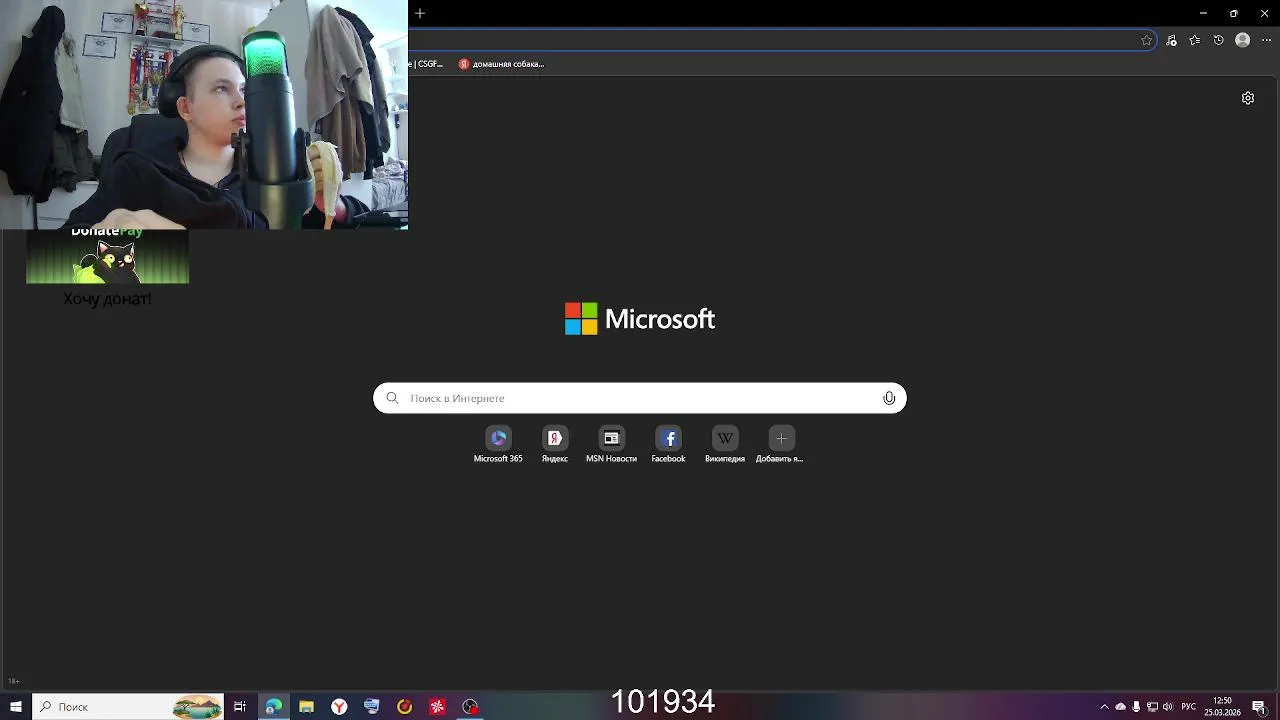Click the Microsoft logo
Image resolution: width=1280 pixels, height=720 pixels.
tap(640, 319)
